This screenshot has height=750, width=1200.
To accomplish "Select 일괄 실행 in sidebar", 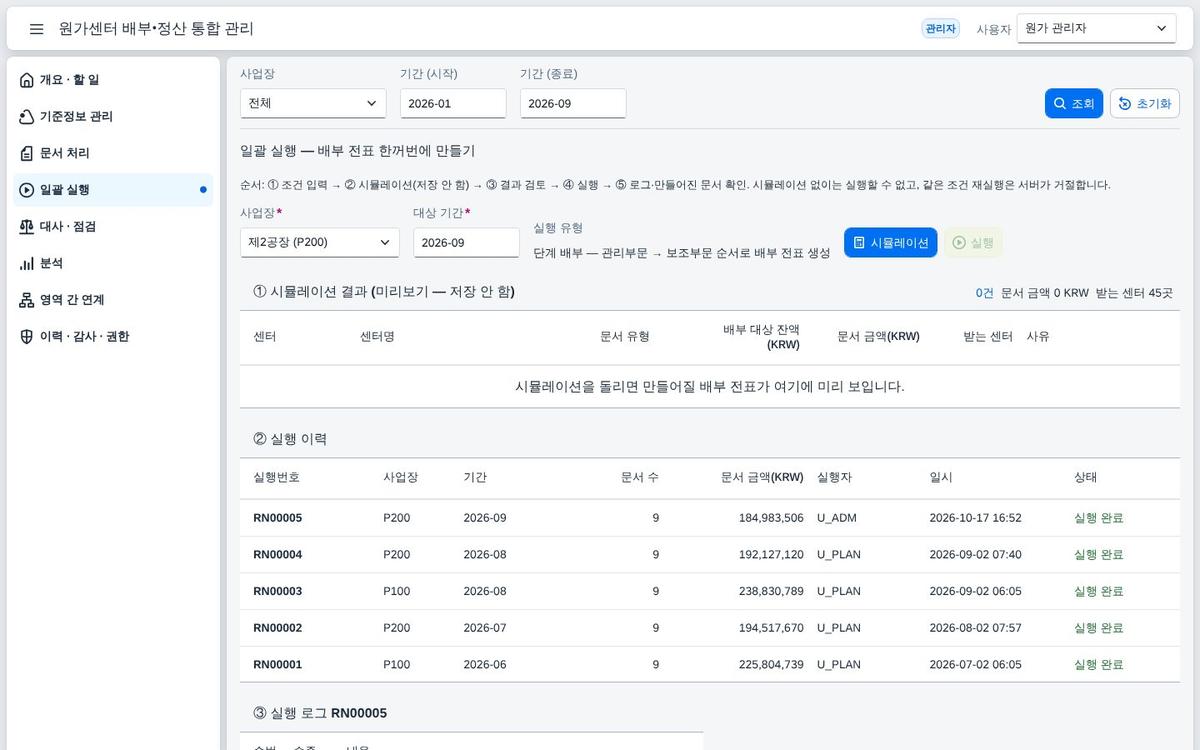I will 113,190.
